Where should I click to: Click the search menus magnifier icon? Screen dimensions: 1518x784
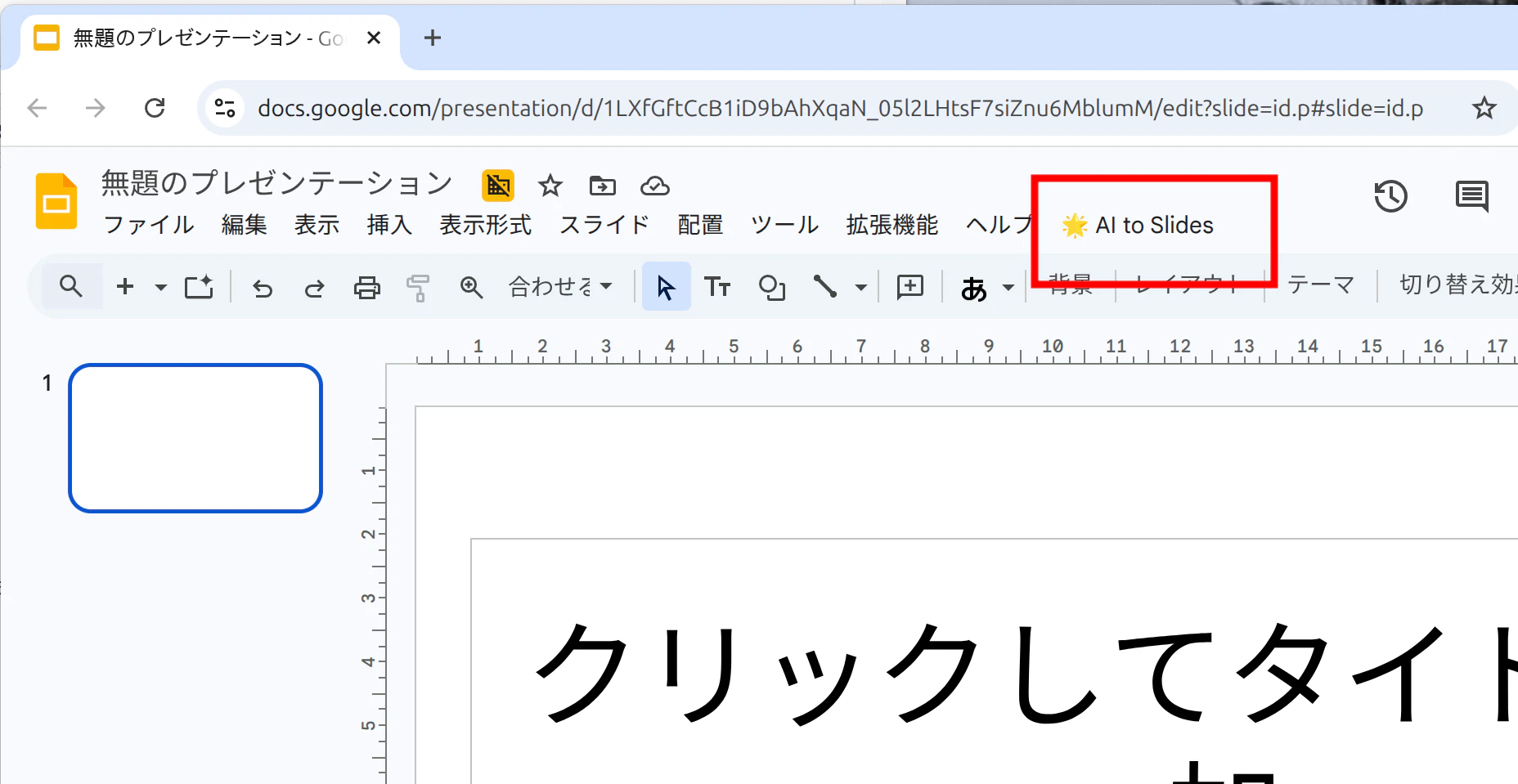pos(71,286)
